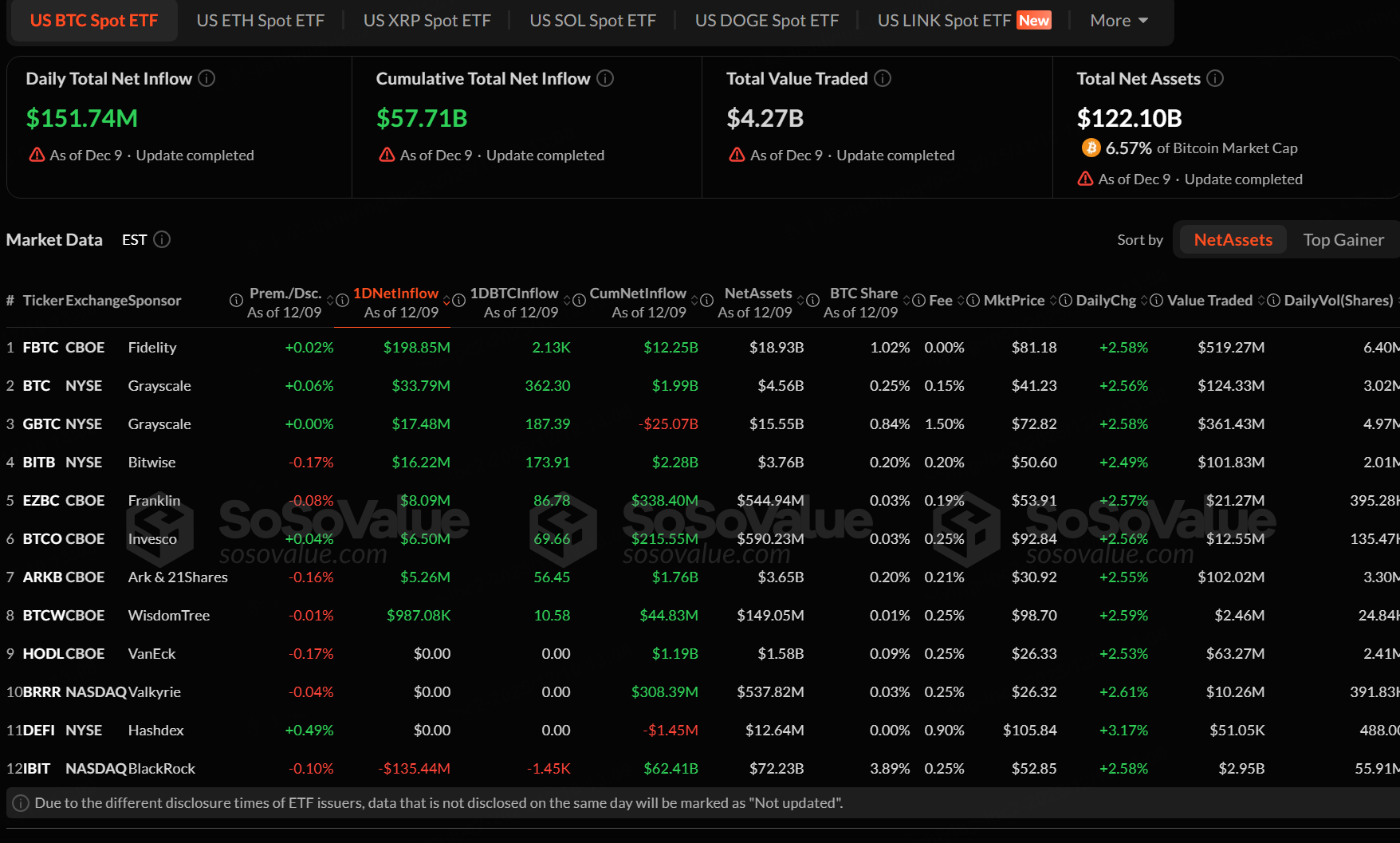Click warning icon under $57.71B cumulative inflow
1400x843 pixels.
tap(387, 155)
